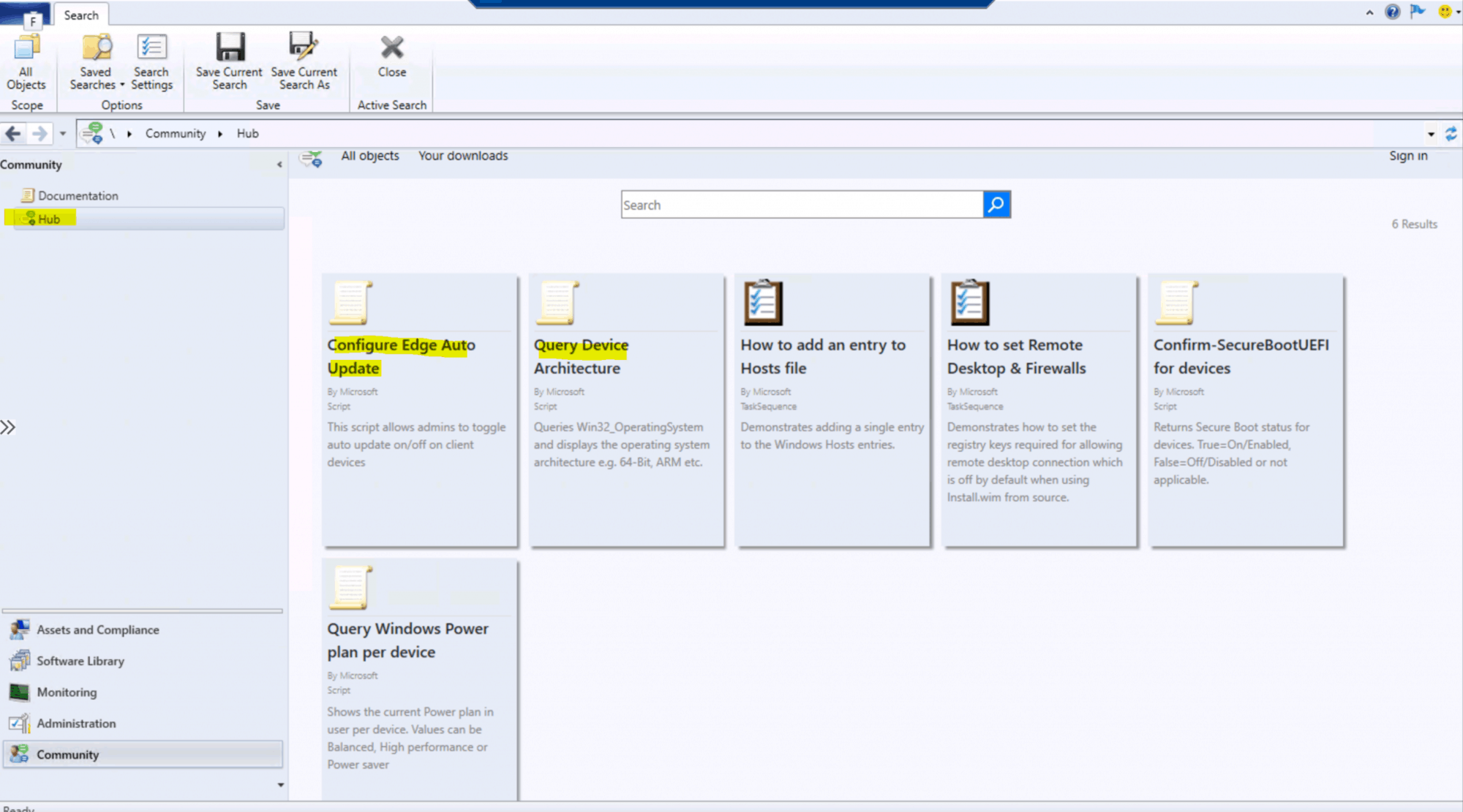
Task: Expand the breadcrumb arrow after Community
Action: (220, 134)
